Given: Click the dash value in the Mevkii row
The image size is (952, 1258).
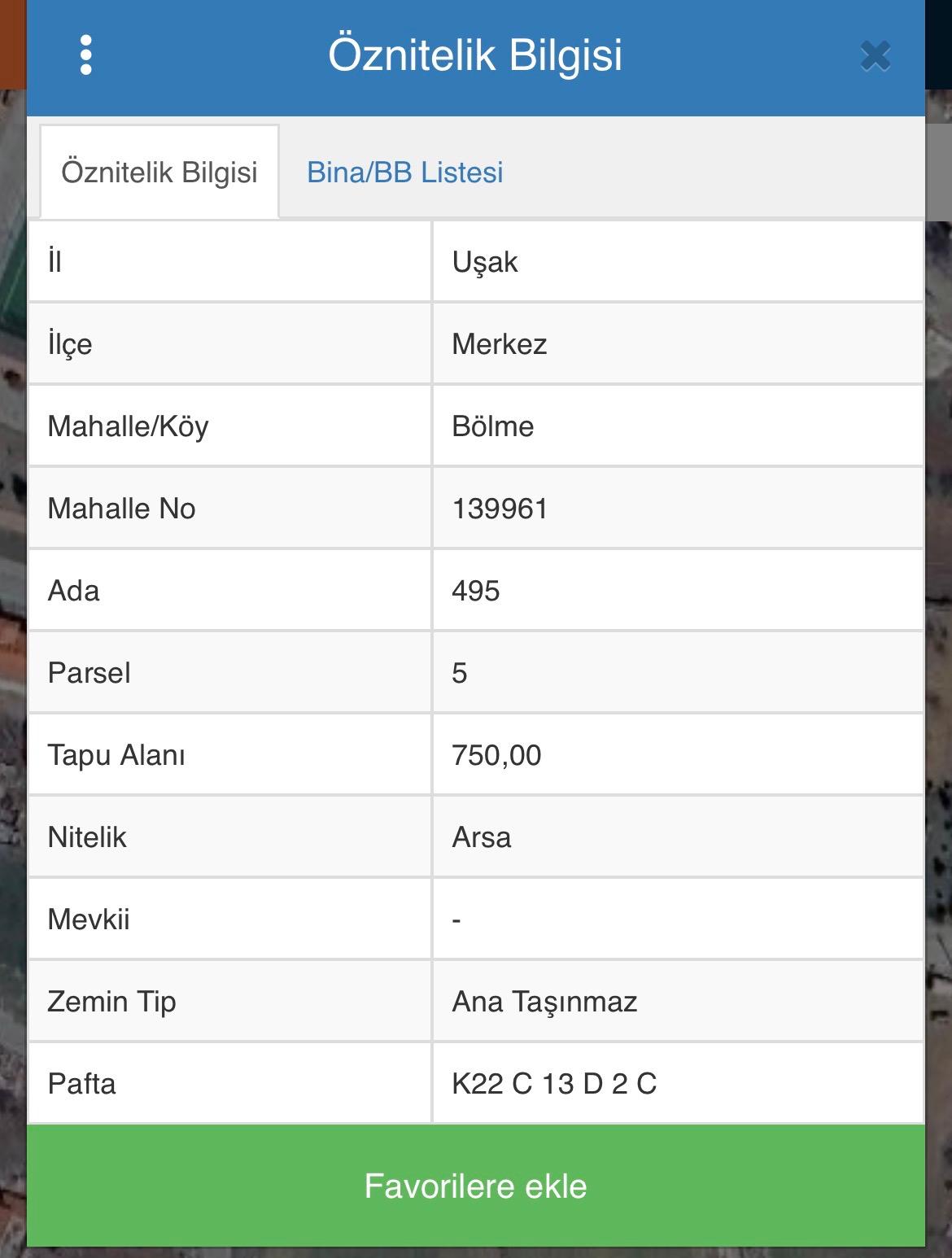Looking at the screenshot, I should tap(456, 920).
